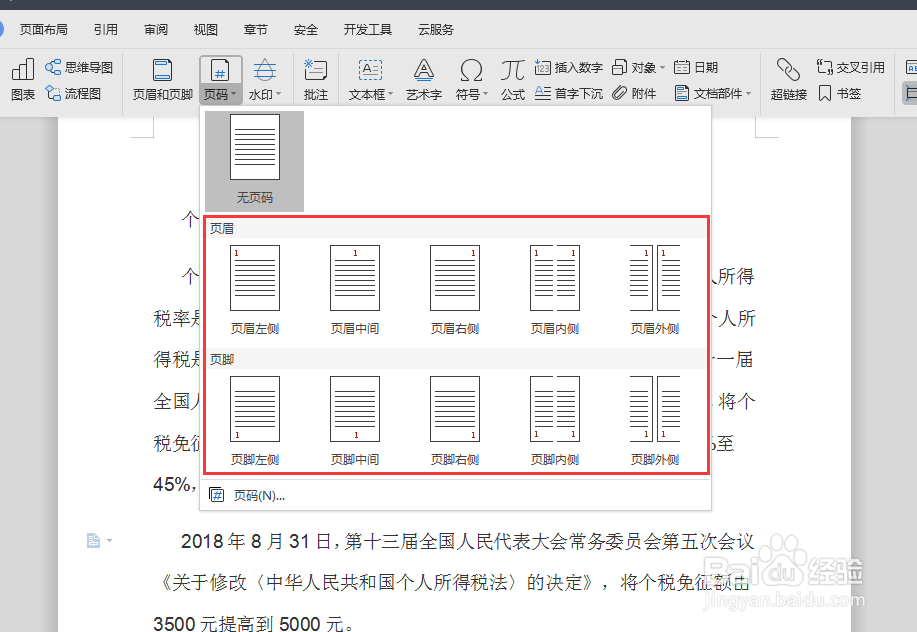917x632 pixels.
Task: Insert an 附件 attachment
Action: point(634,94)
